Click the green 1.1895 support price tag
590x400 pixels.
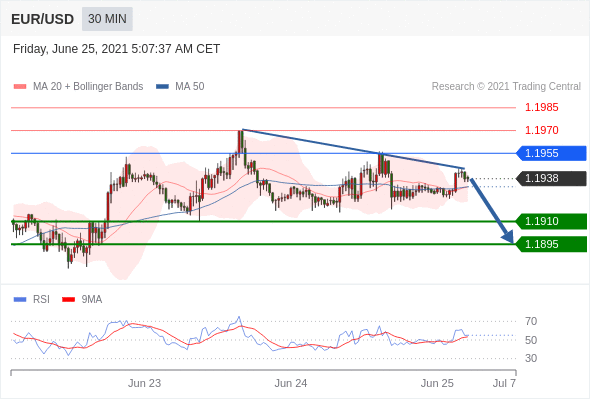551,244
